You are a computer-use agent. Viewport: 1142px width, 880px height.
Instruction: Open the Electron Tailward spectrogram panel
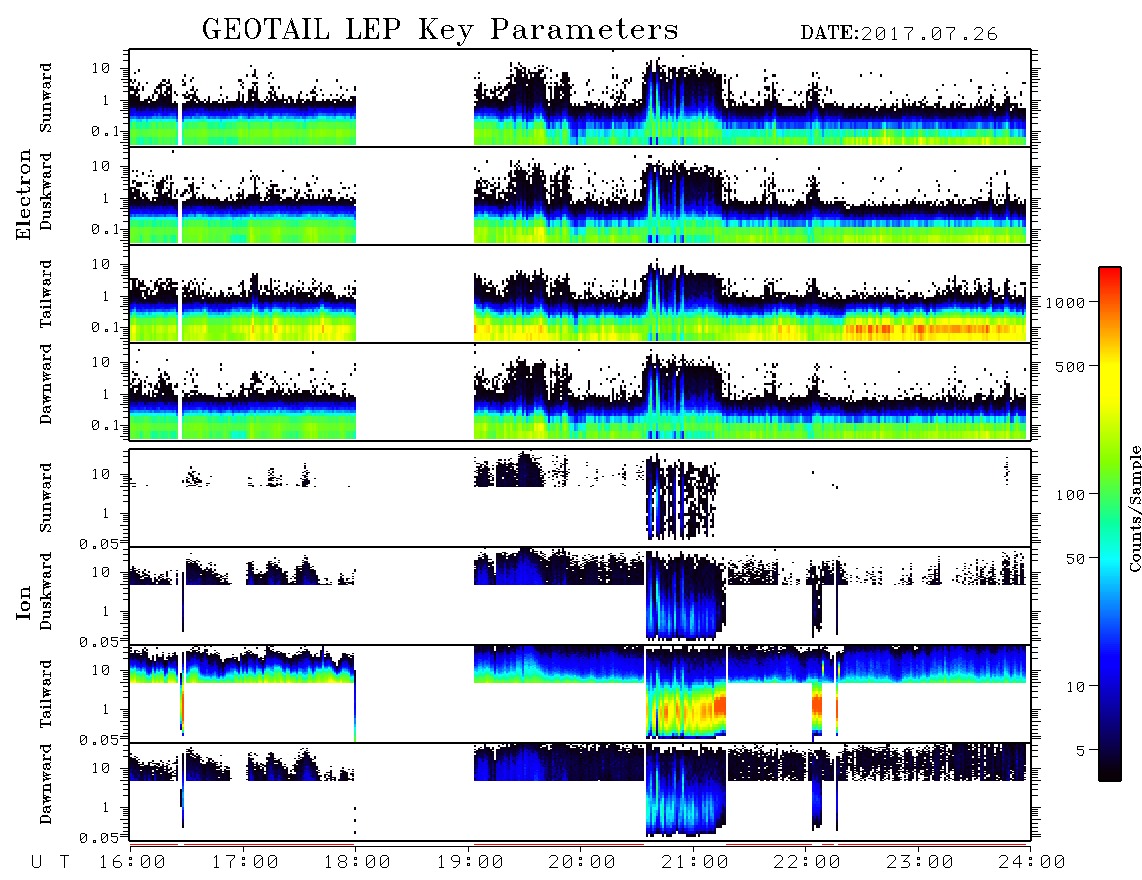tap(580, 294)
